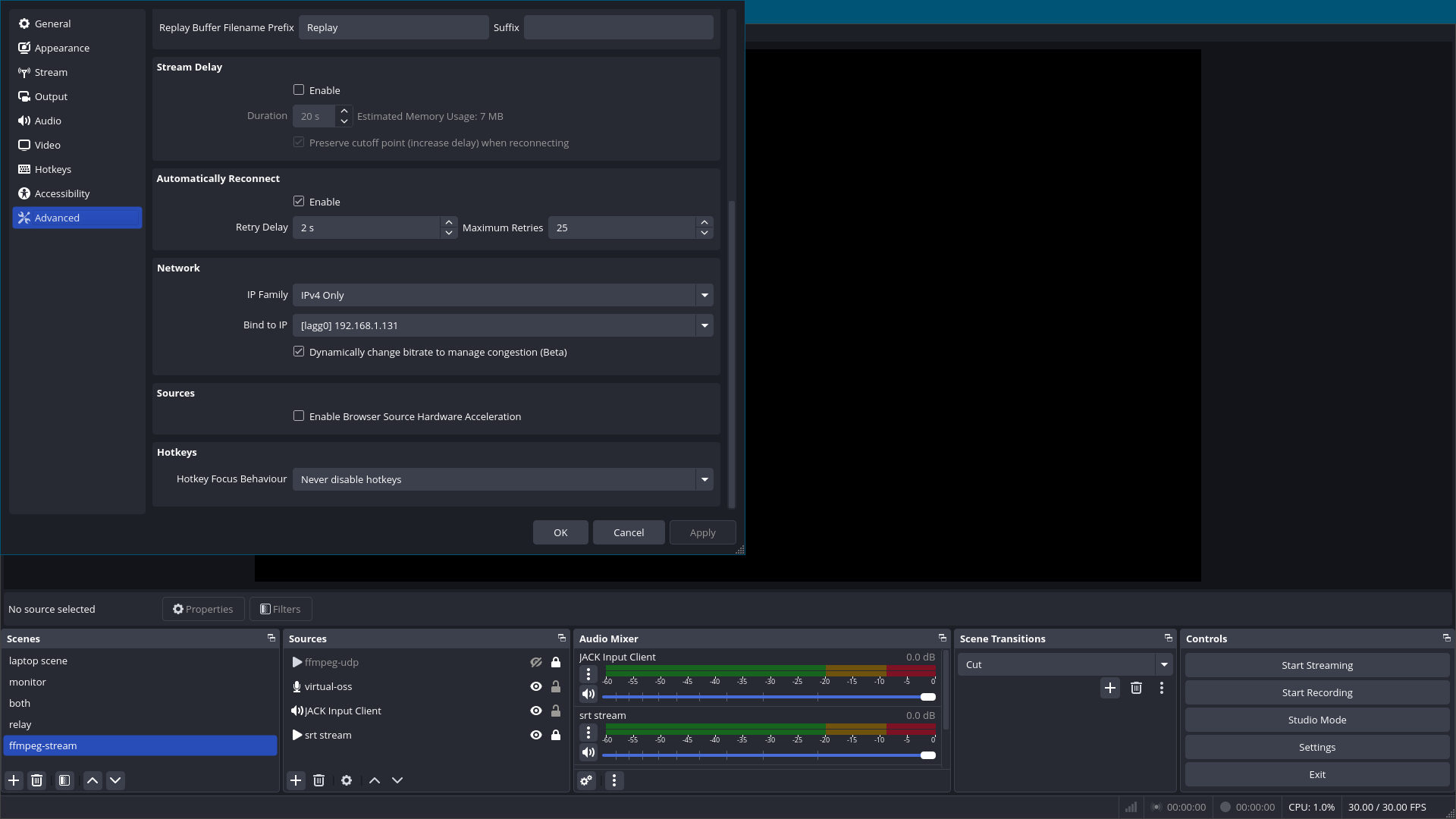Click the JACK Input Client volume slider
Image resolution: width=1456 pixels, height=819 pixels.
(766, 697)
